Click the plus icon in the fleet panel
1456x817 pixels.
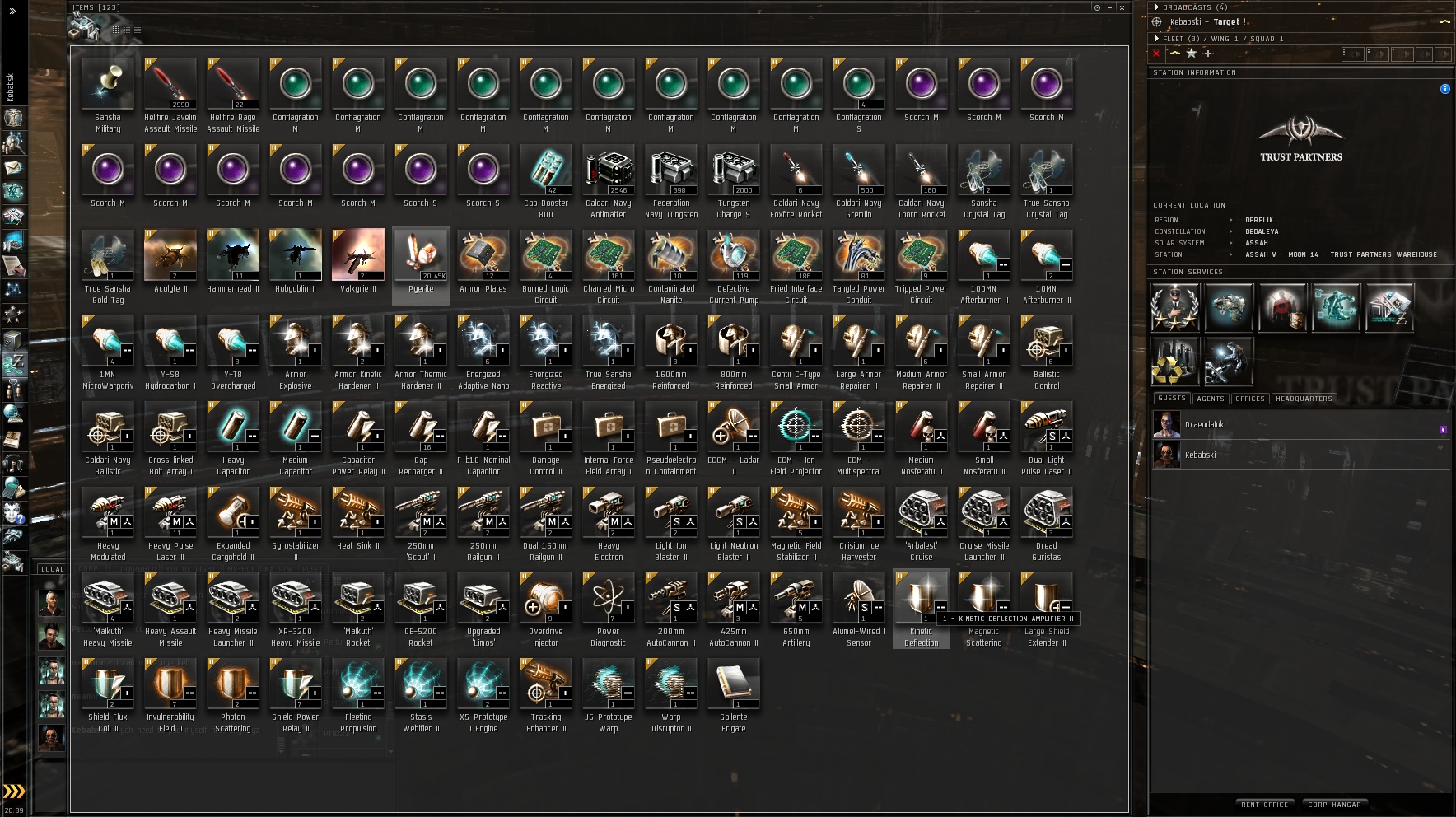point(1208,54)
